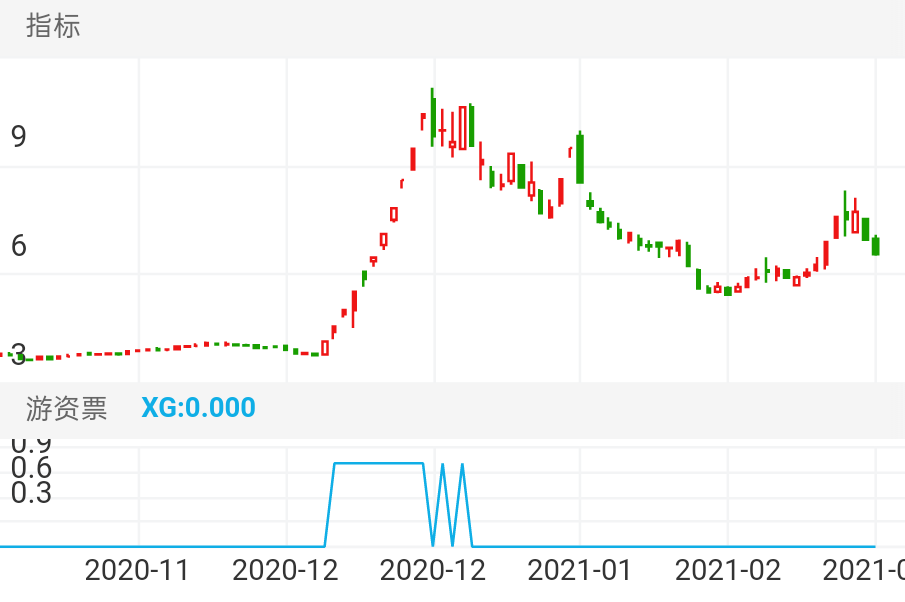Select the 2020-11 date label
The width and height of the screenshot is (905, 602).
point(137,571)
